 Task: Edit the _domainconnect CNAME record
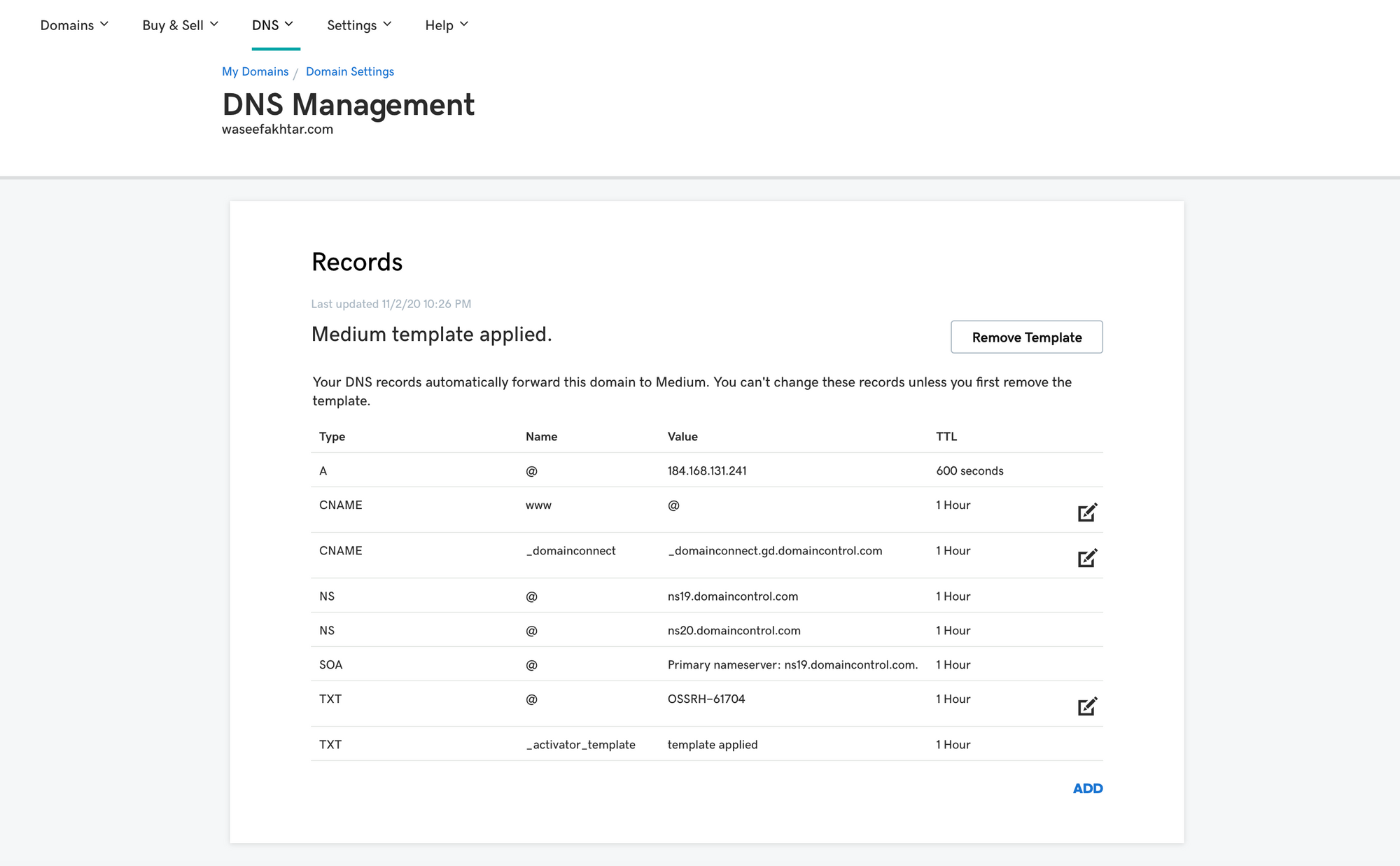(x=1086, y=558)
